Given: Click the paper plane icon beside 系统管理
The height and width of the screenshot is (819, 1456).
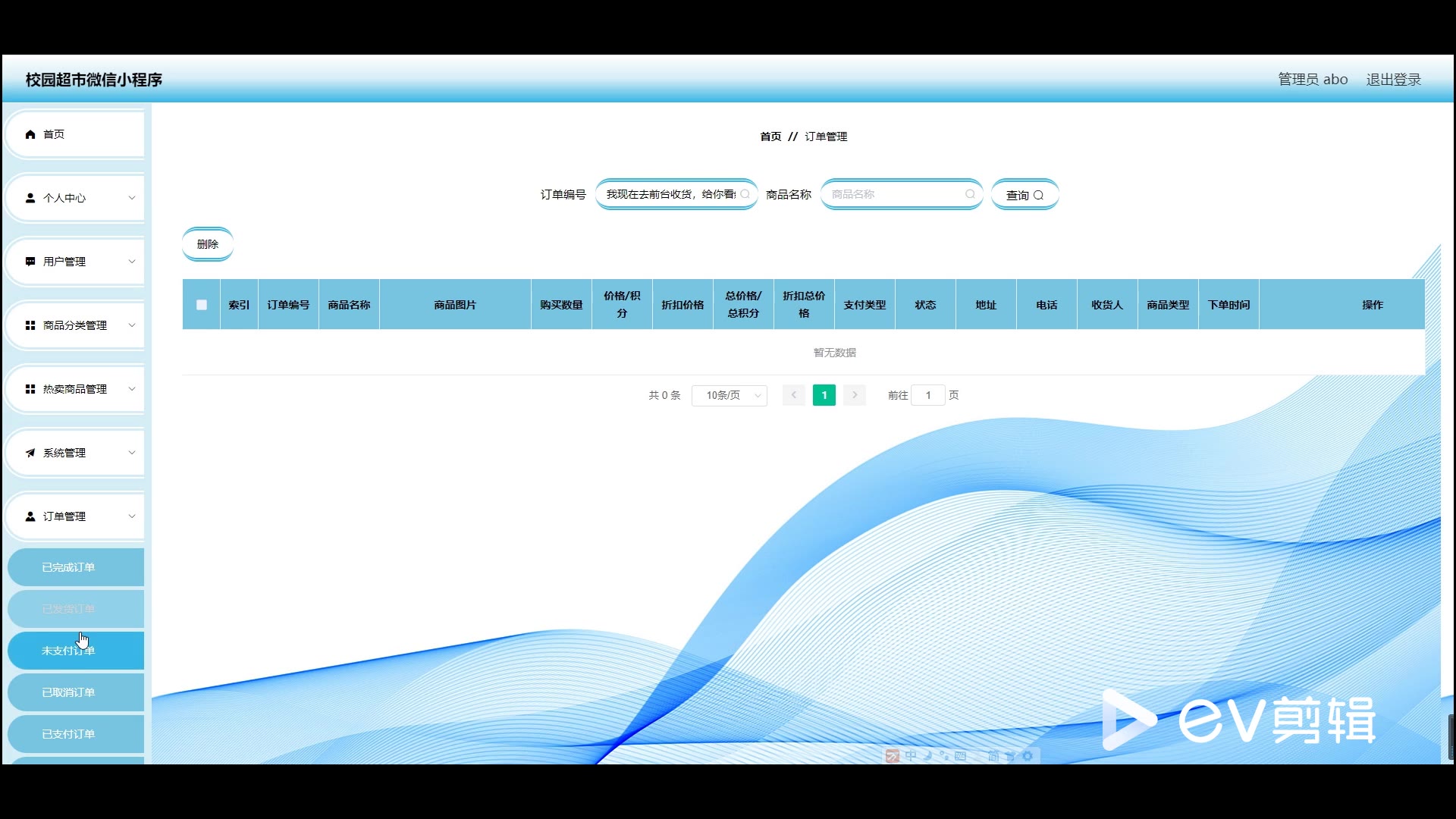Looking at the screenshot, I should (x=30, y=453).
